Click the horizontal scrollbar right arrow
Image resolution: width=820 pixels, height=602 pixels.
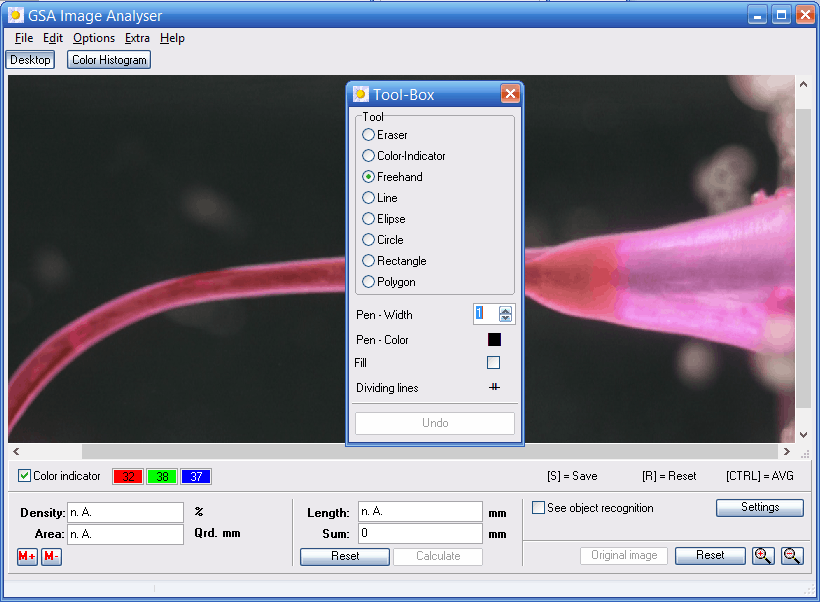click(x=787, y=451)
